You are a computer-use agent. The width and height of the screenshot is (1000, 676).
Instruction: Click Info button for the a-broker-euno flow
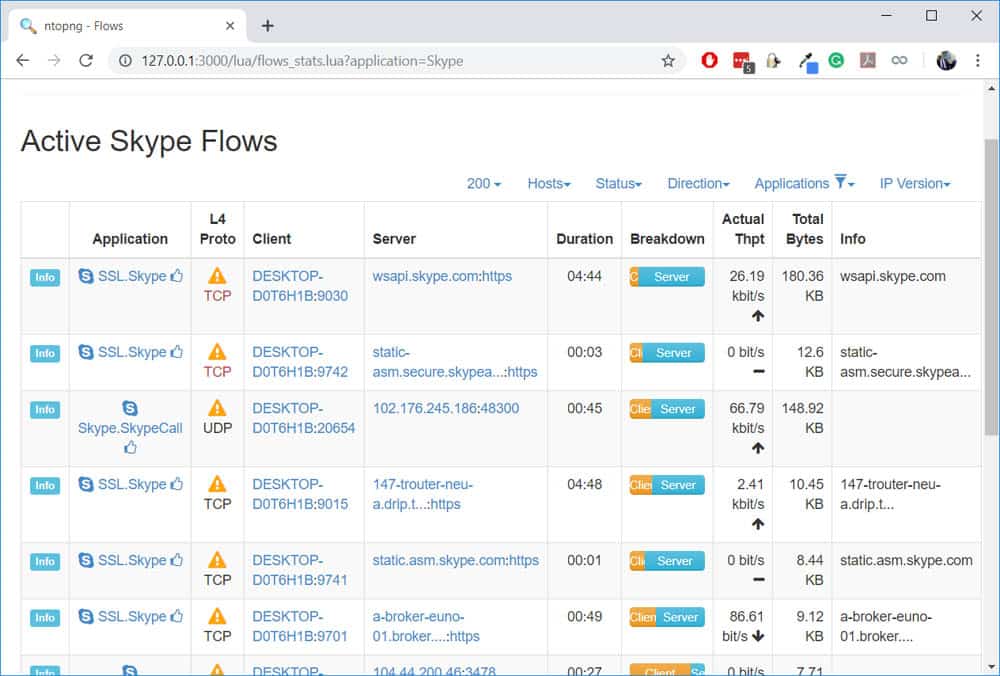click(x=45, y=617)
